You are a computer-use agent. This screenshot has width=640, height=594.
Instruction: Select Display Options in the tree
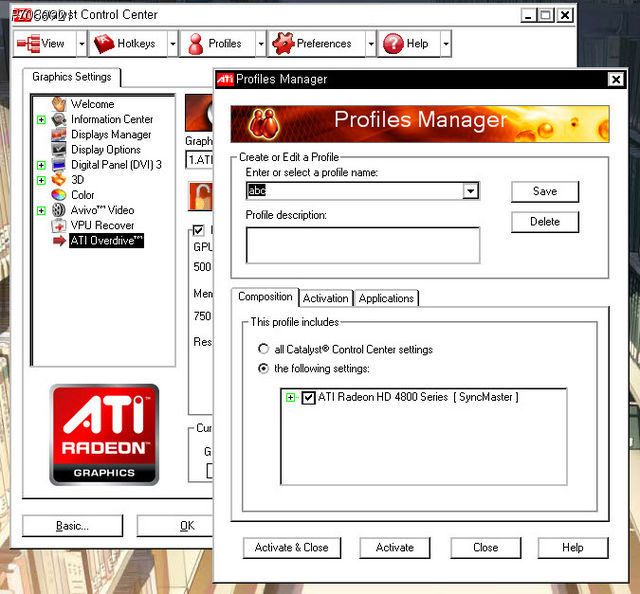pyautogui.click(x=106, y=149)
